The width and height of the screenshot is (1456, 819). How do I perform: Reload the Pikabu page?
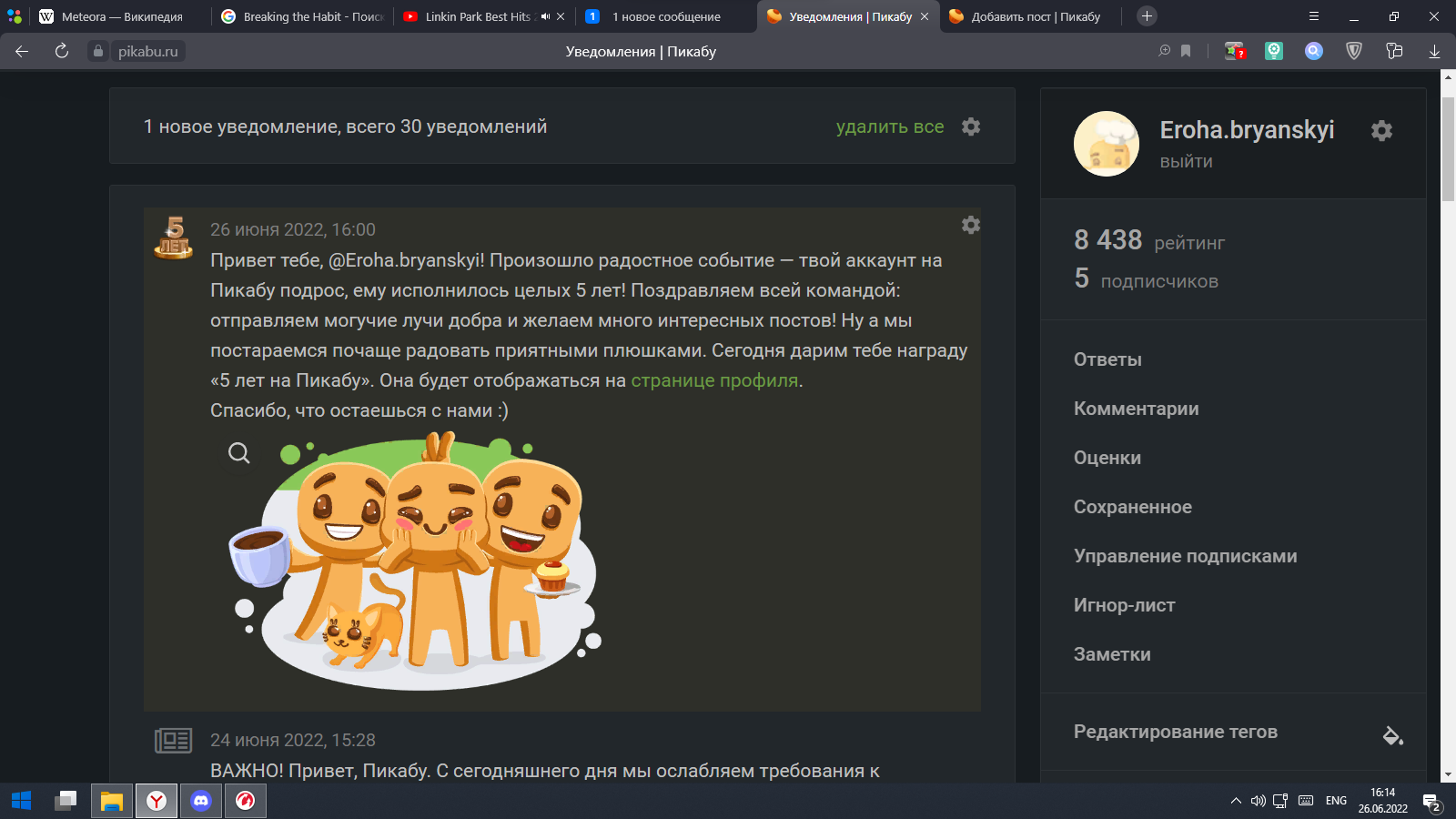tap(62, 51)
